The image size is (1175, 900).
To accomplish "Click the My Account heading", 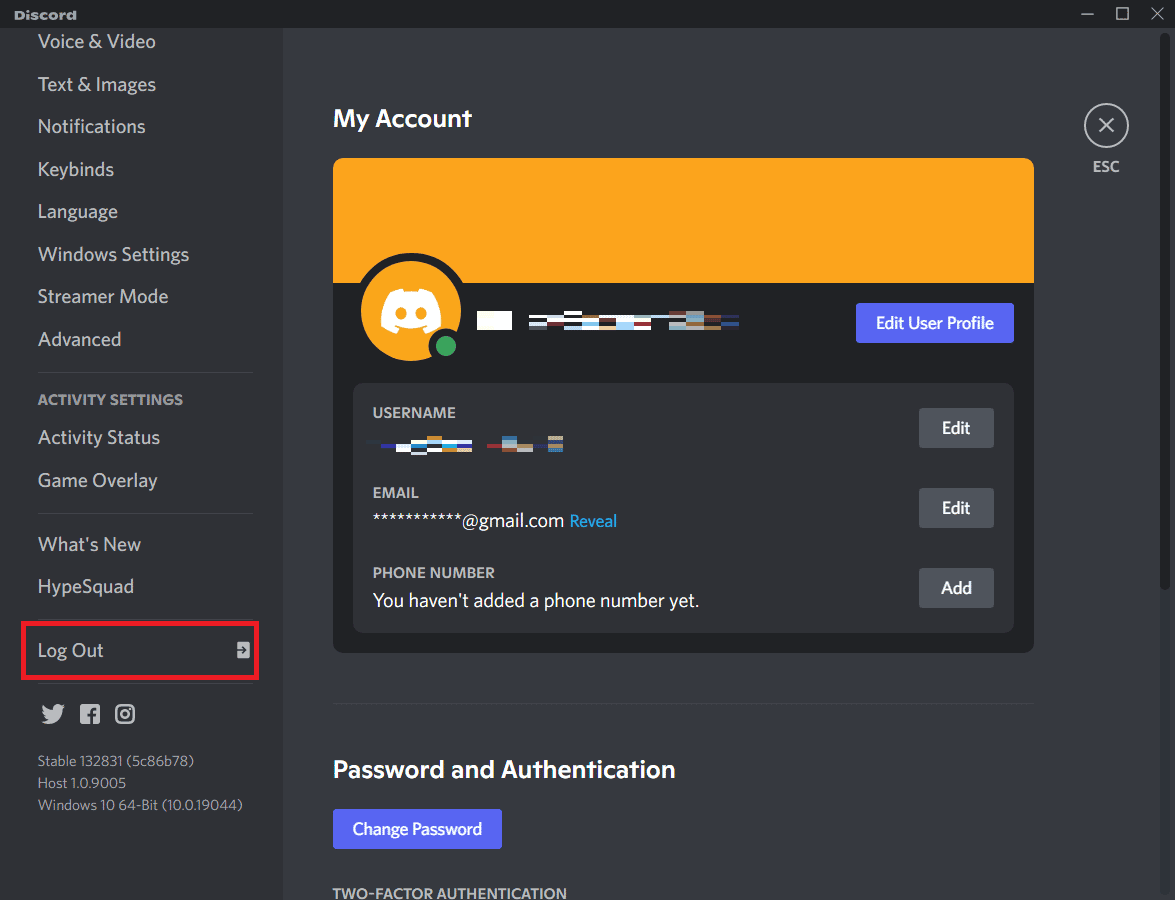I will click(402, 118).
